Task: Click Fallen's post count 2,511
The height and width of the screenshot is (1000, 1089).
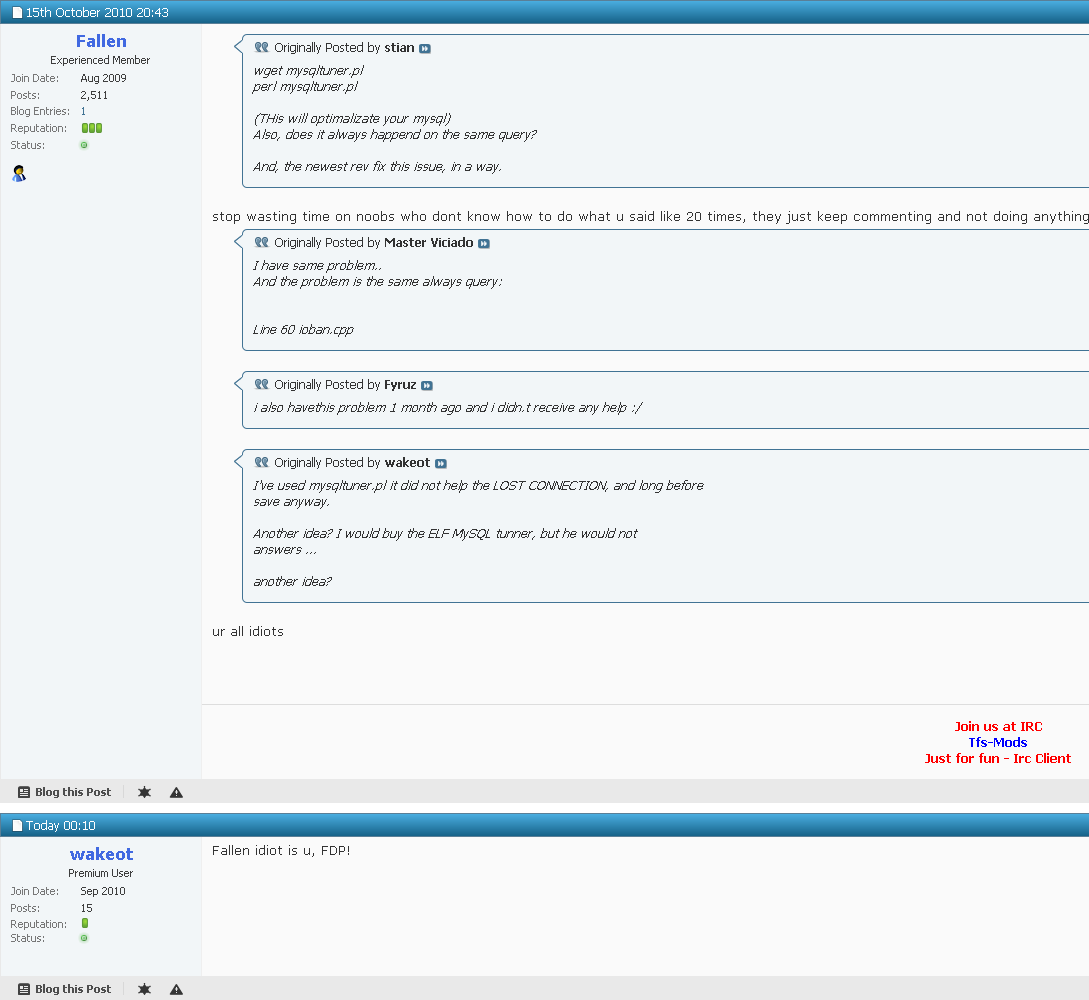Action: (94, 95)
